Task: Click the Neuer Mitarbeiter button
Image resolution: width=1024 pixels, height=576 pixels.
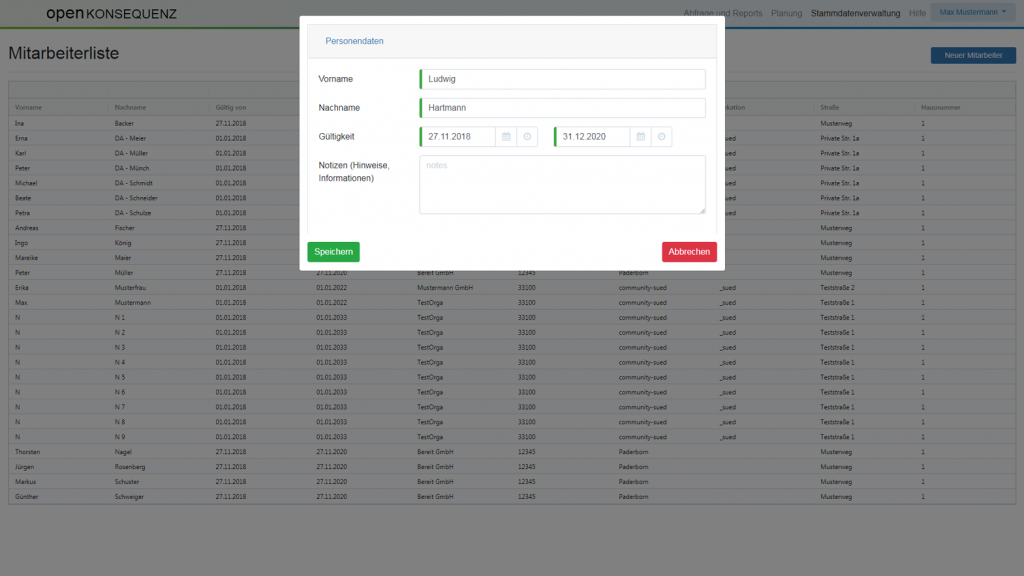Action: tap(972, 56)
